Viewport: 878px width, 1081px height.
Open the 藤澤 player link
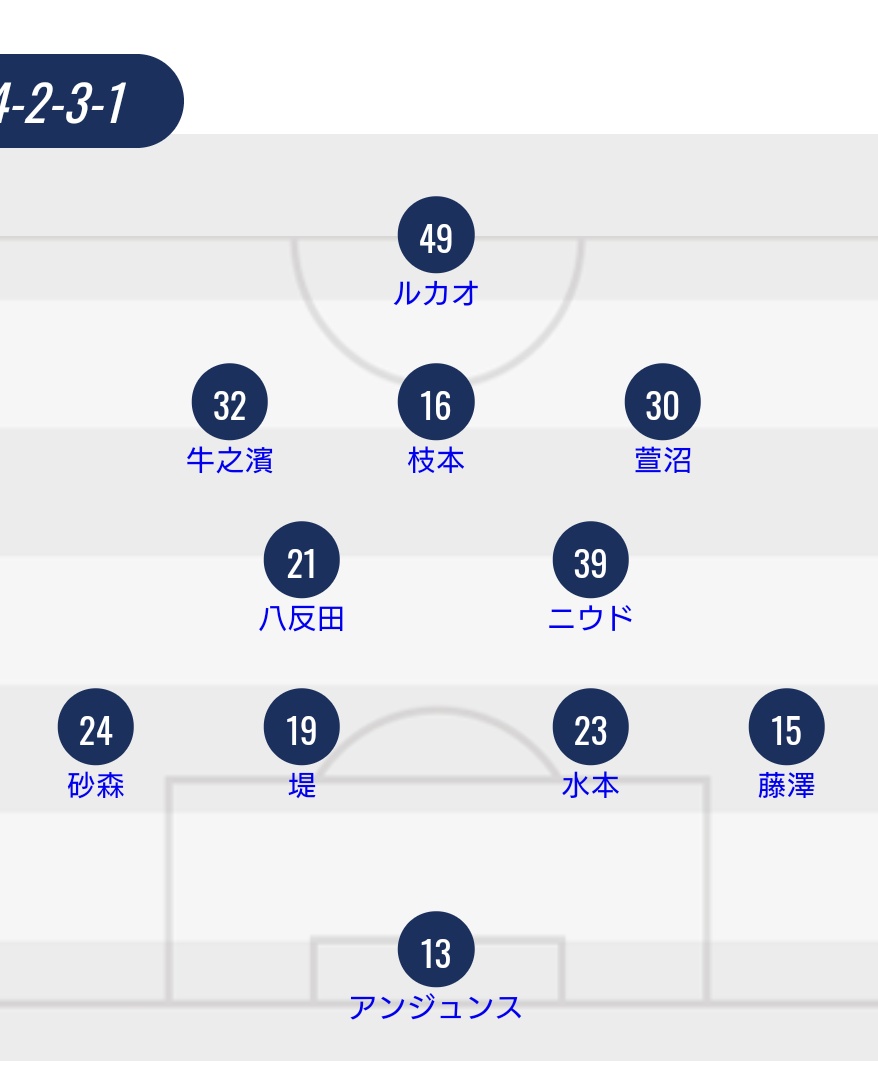tap(786, 785)
